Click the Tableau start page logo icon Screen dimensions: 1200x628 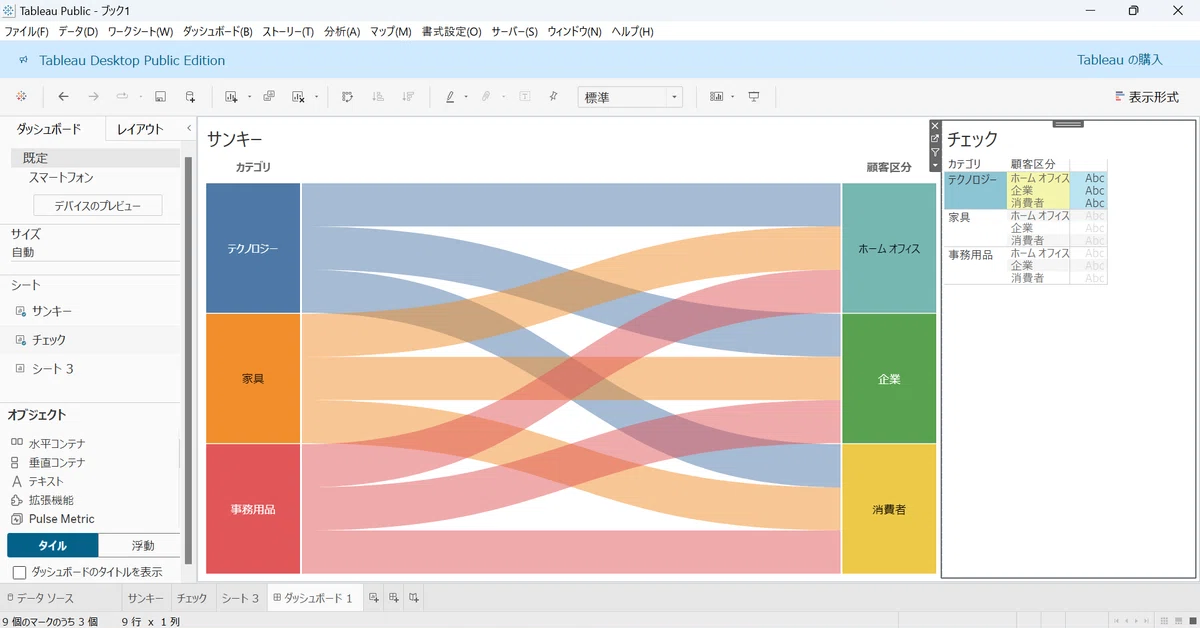pyautogui.click(x=22, y=97)
